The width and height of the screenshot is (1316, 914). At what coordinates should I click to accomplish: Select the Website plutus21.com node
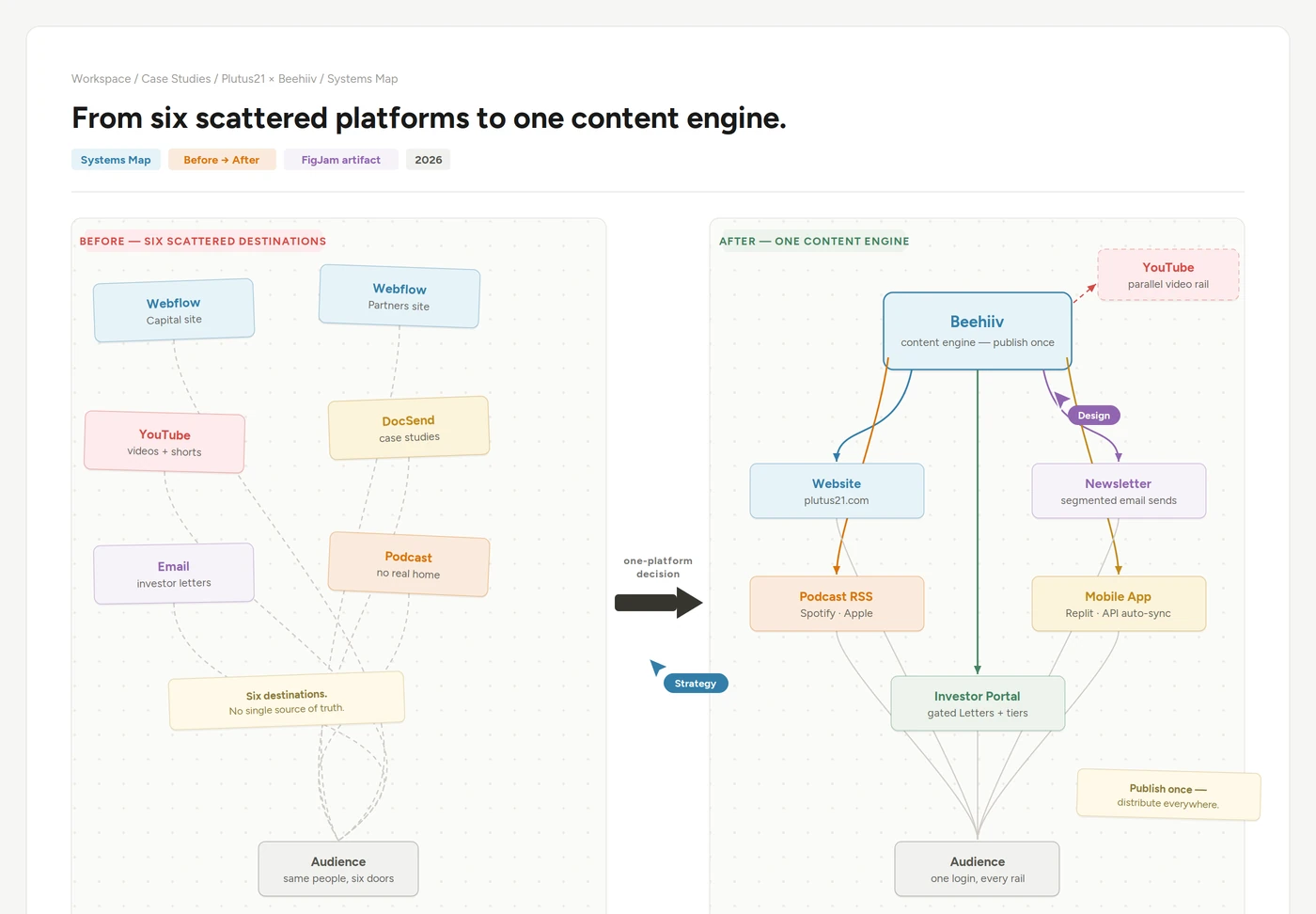pyautogui.click(x=837, y=491)
